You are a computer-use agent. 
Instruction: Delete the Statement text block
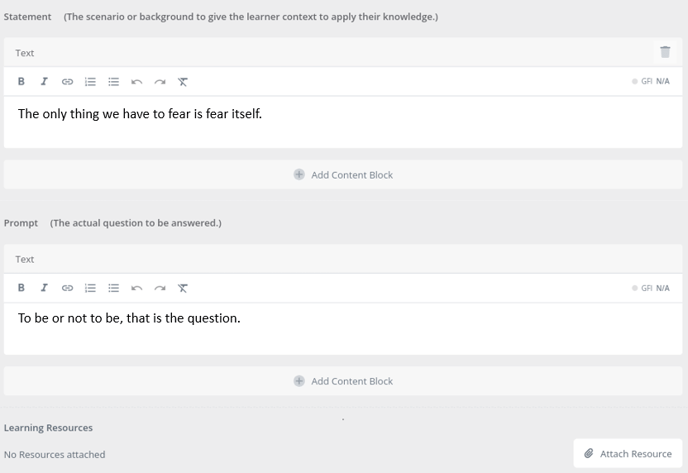coord(665,52)
